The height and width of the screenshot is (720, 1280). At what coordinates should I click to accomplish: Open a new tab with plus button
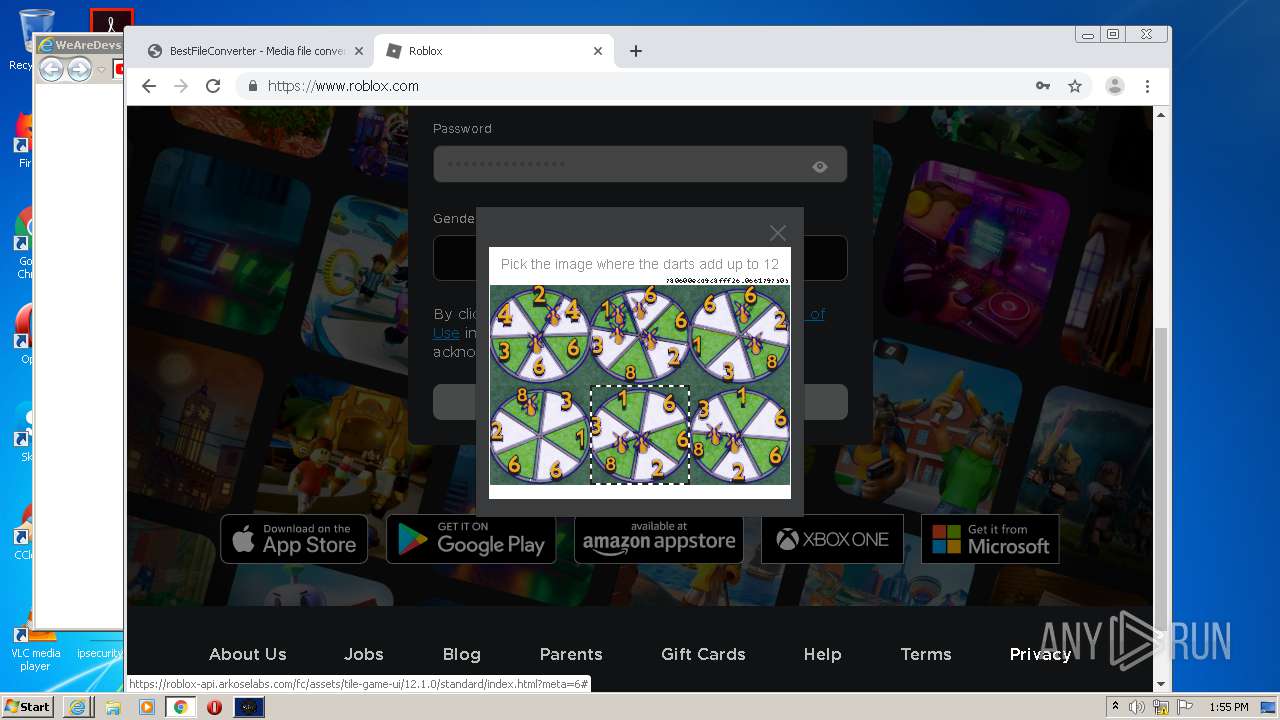(x=636, y=51)
